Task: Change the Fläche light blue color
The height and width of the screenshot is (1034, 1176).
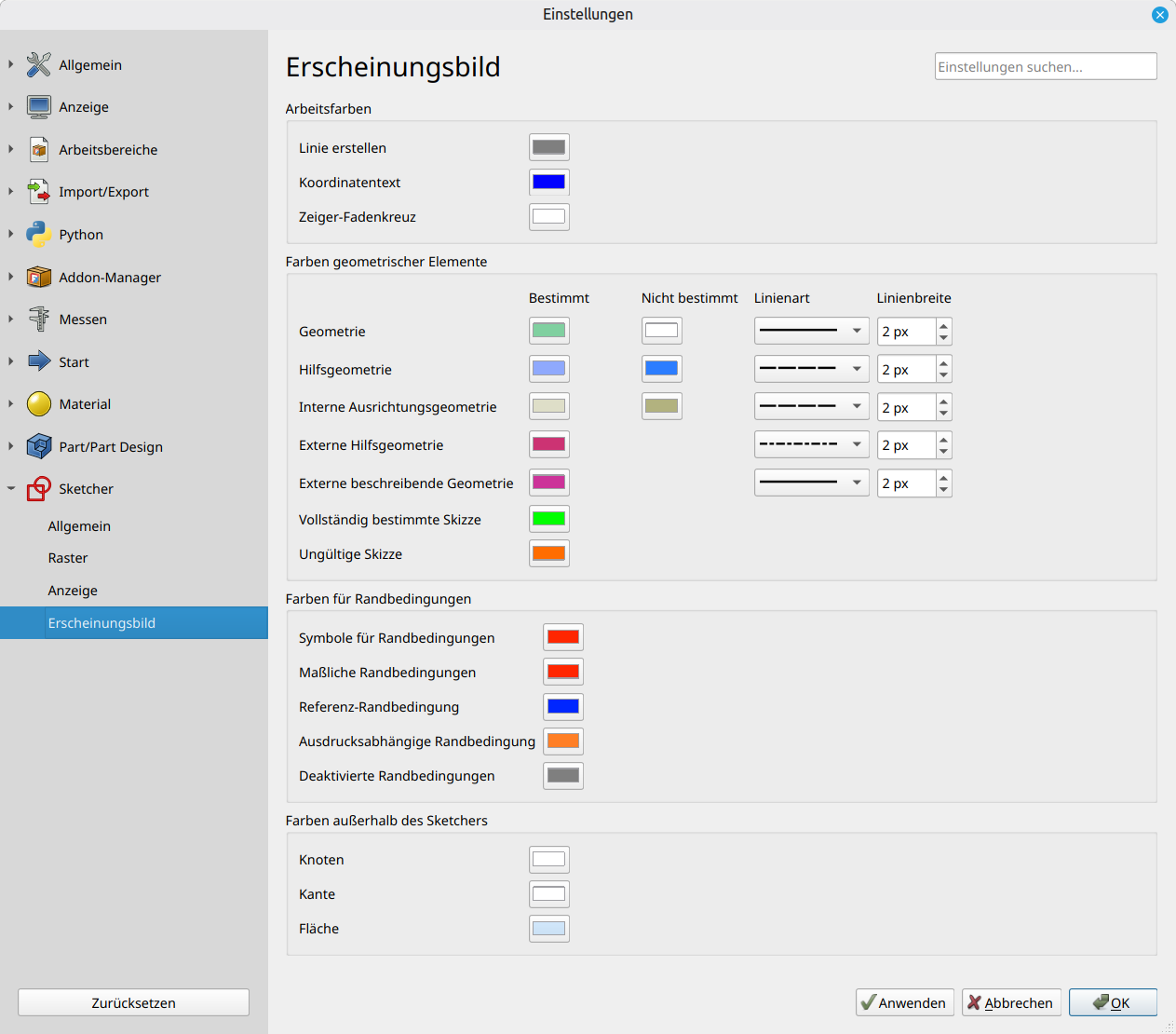Action: point(549,928)
